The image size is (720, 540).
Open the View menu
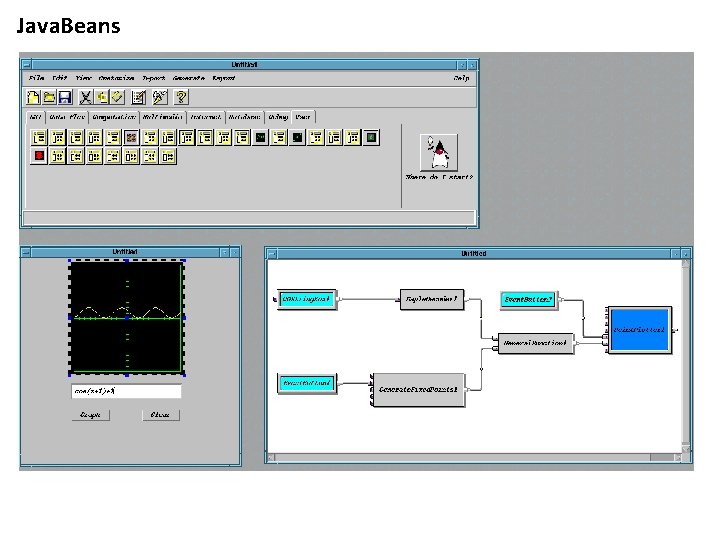coord(84,78)
